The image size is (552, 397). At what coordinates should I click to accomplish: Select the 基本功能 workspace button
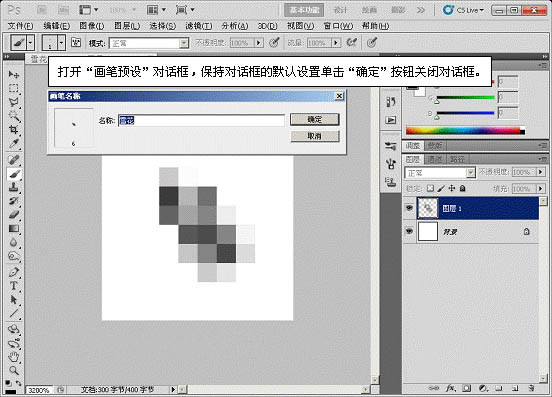[x=304, y=10]
